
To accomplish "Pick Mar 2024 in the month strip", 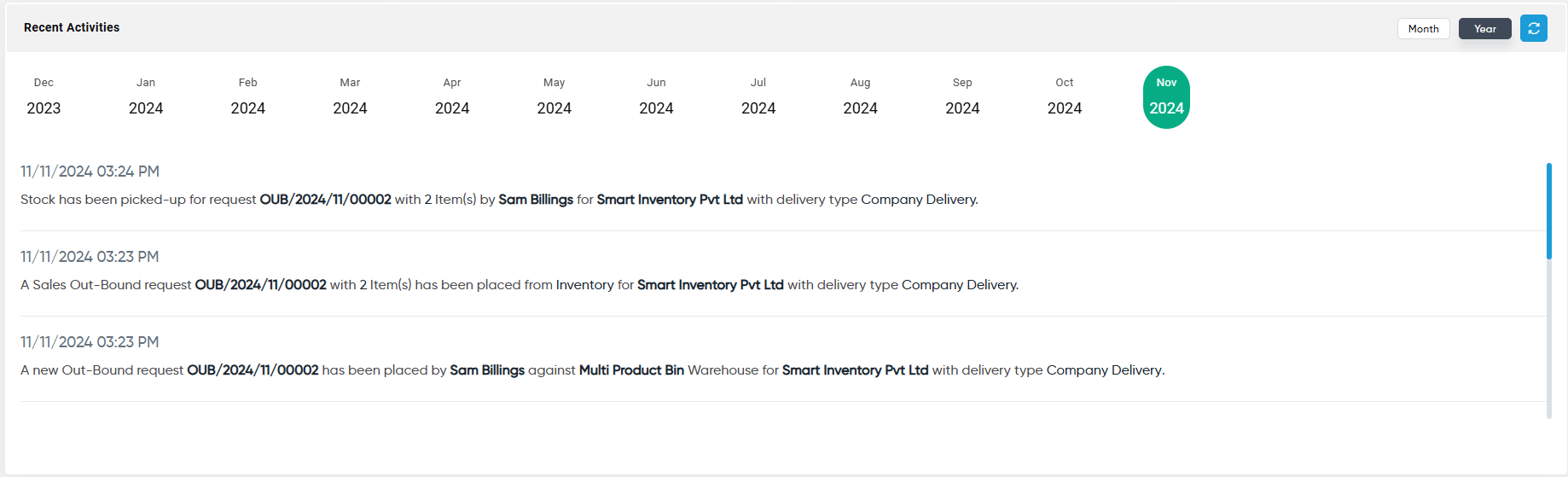I will [x=350, y=96].
